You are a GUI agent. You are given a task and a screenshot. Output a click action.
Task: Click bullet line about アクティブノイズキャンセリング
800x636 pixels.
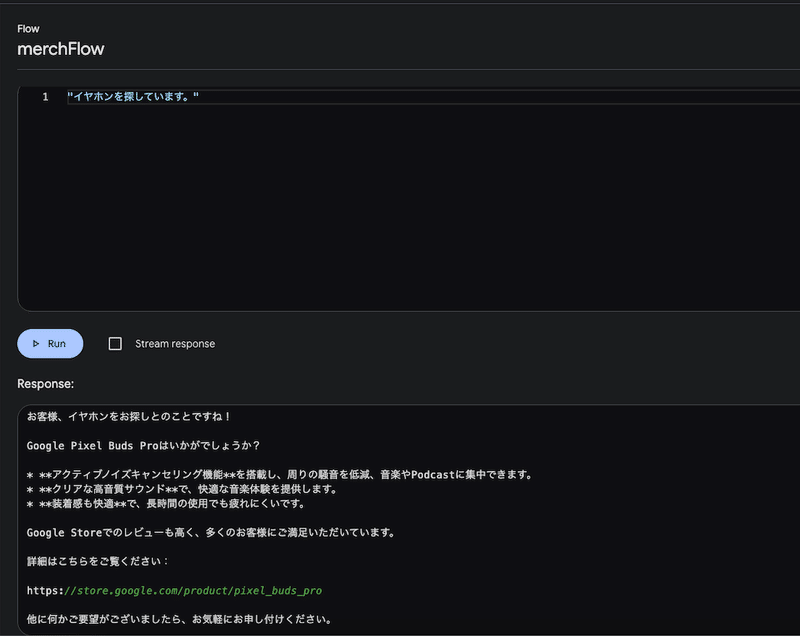280,475
